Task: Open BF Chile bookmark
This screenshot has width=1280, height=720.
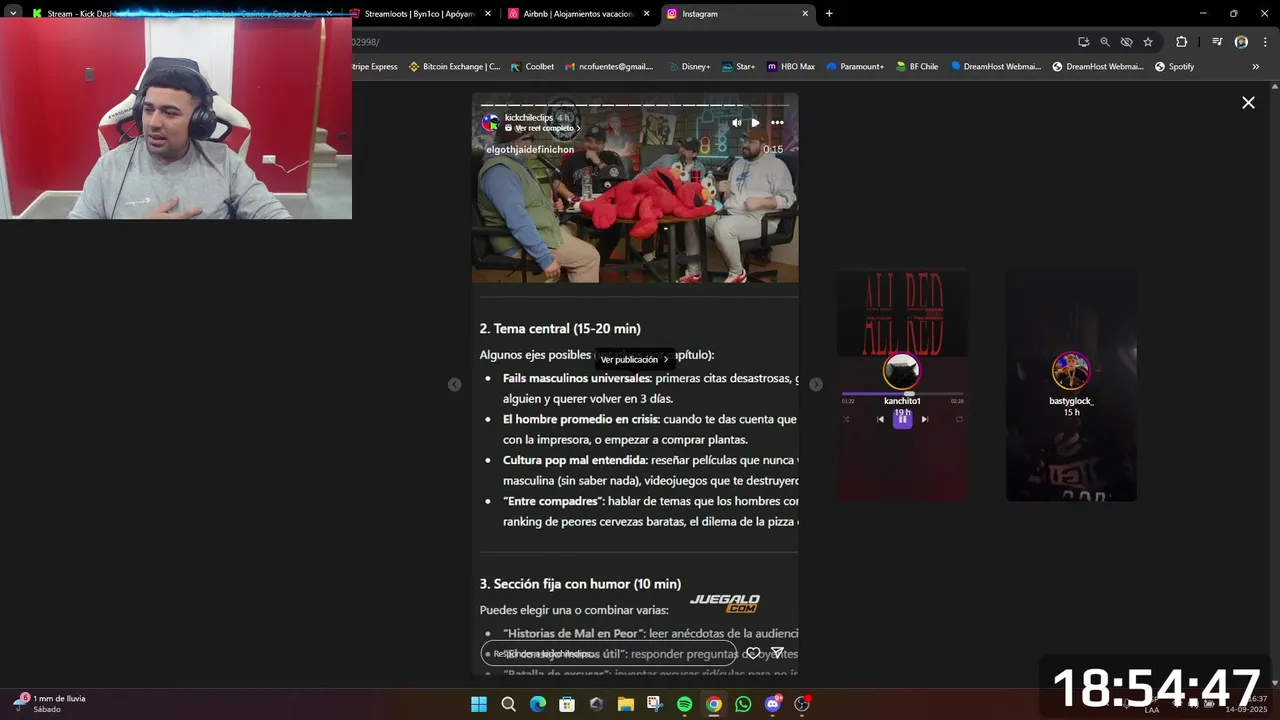Action: click(x=916, y=67)
